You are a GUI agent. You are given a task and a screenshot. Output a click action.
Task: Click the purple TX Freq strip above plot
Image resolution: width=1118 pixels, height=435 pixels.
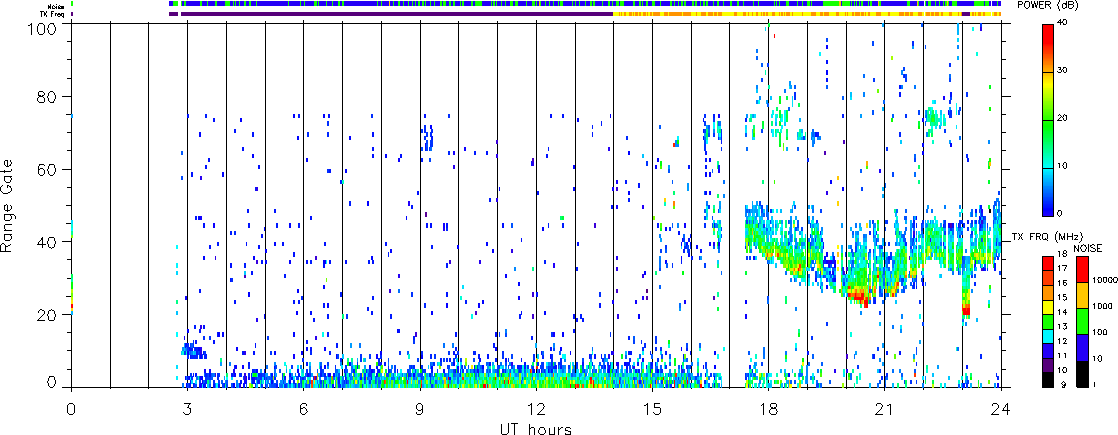point(396,14)
